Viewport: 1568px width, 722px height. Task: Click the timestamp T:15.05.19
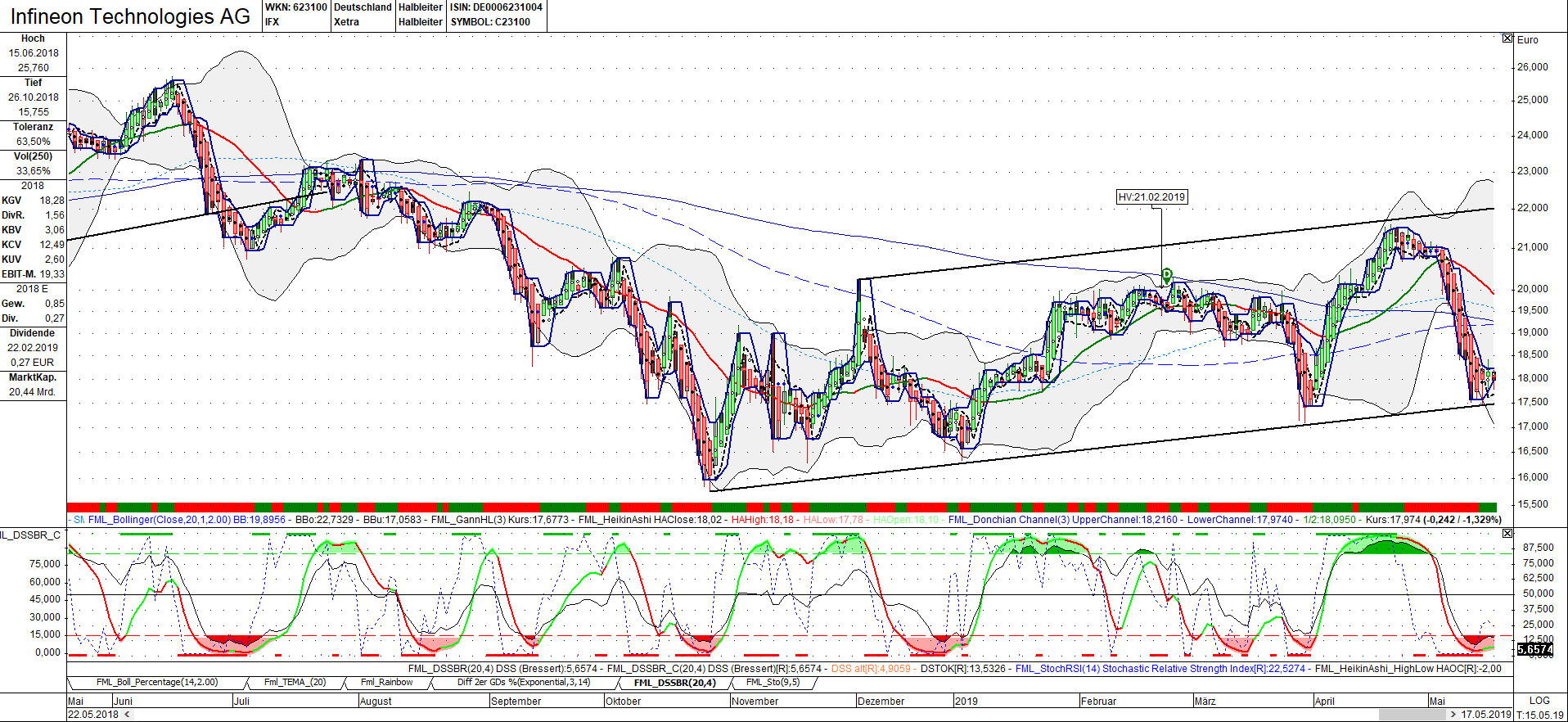(1540, 715)
